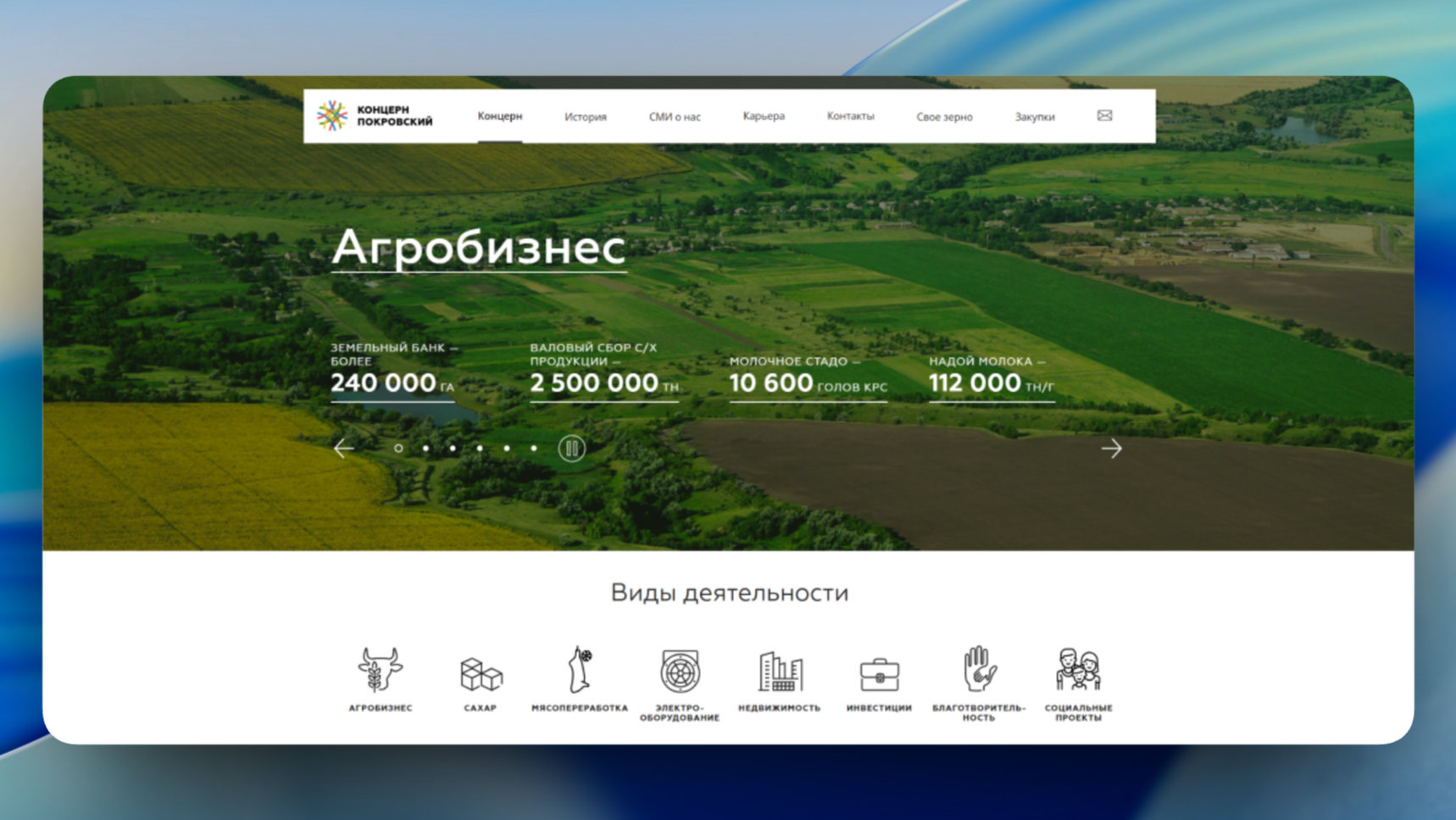Click the 2 500 000 тн harvest figure
1456x820 pixels.
[x=604, y=383]
